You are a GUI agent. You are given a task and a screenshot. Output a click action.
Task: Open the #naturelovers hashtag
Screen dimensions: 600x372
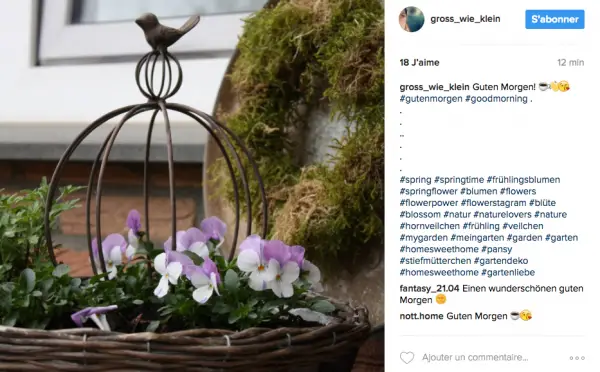coord(502,214)
